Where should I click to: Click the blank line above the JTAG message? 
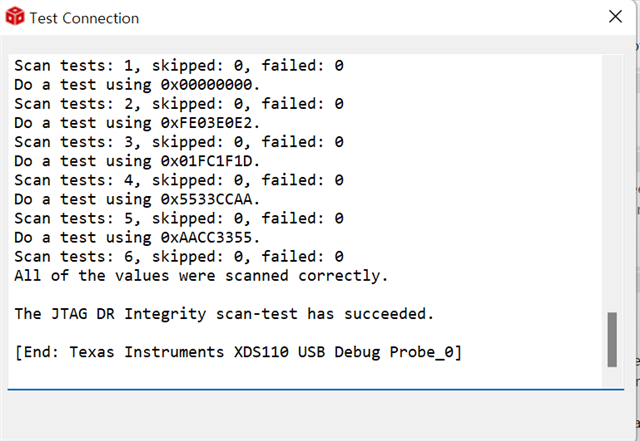click(200, 294)
